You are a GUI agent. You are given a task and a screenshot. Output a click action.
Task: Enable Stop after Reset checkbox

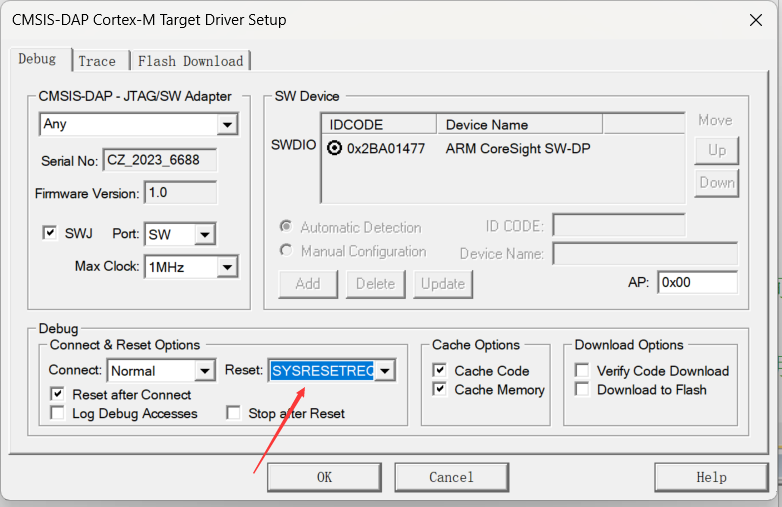[233, 413]
